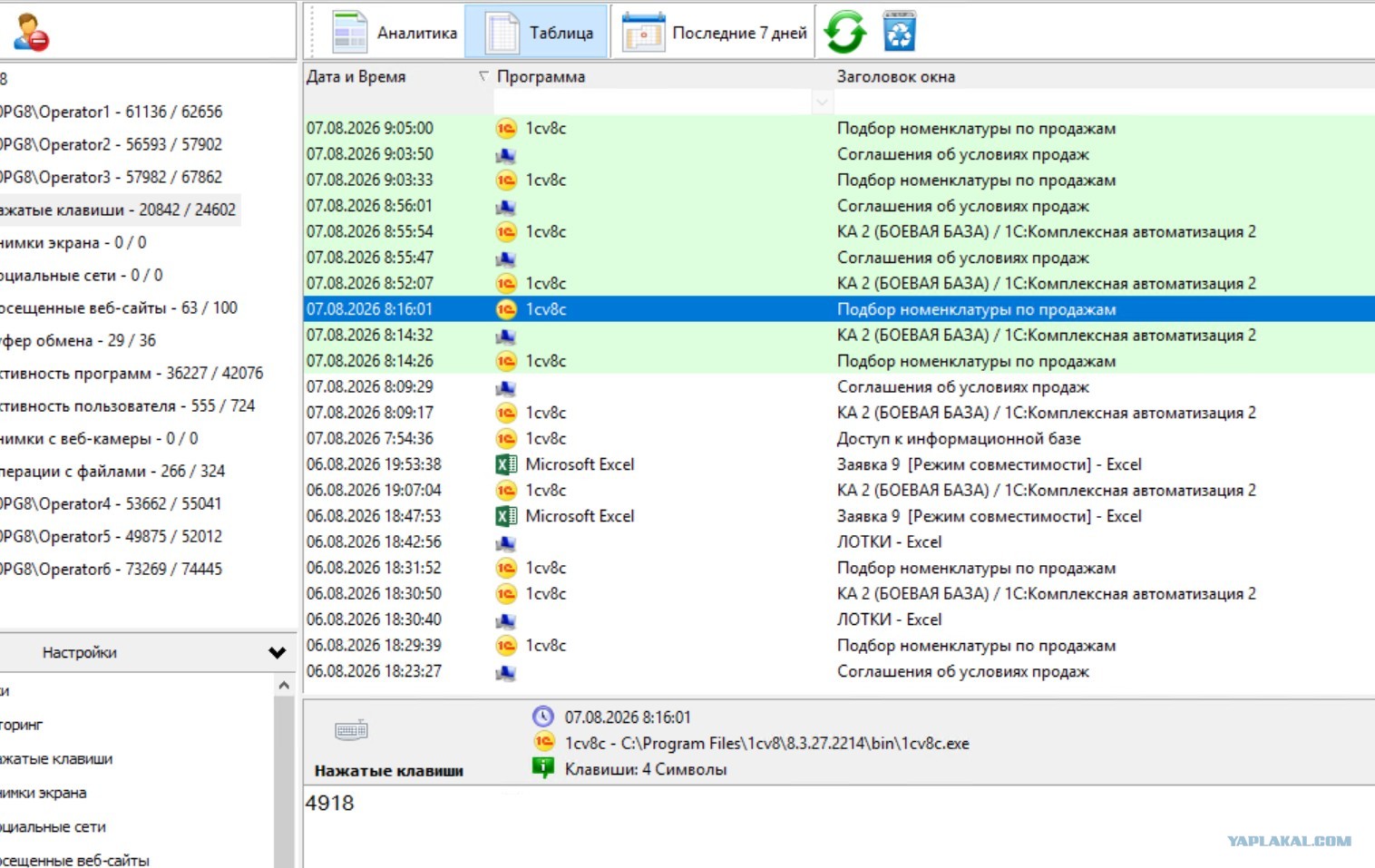Screen dimensions: 1375x868
Task: Click the 1cv8c icon in the 7:54:36 row
Action: [x=506, y=439]
